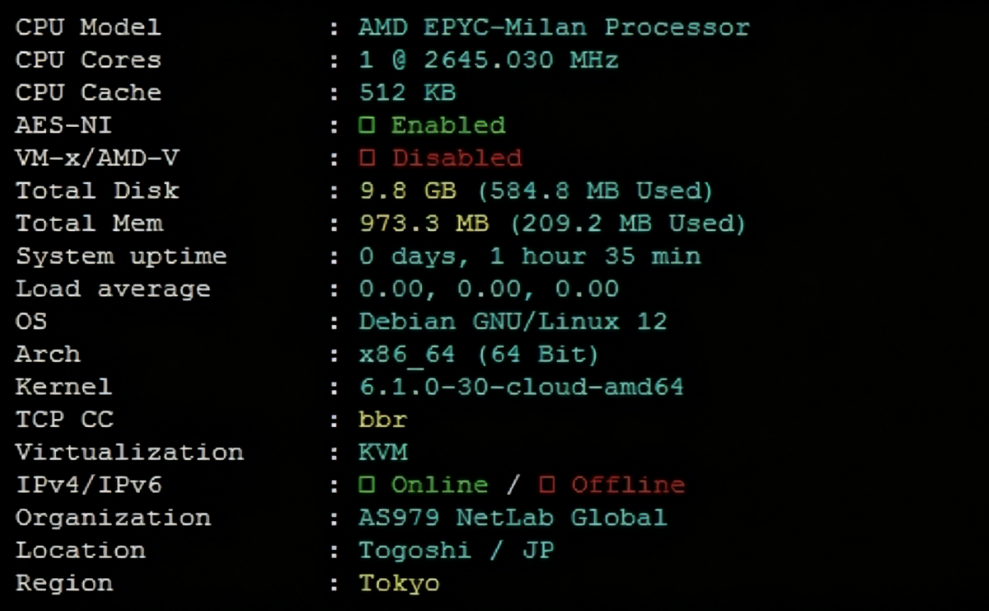
Task: Click the CPU Cores value 2645.030 MHz
Action: tap(520, 60)
